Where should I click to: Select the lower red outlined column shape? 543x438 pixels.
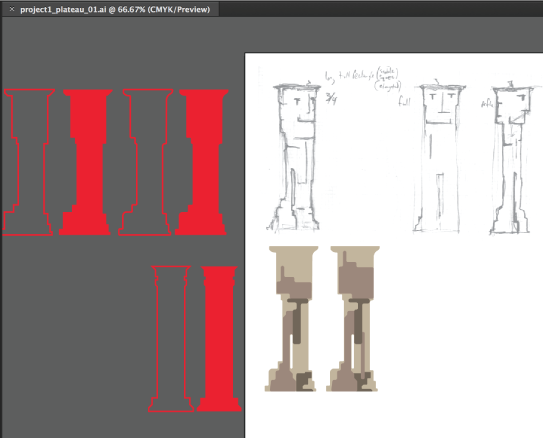(x=171, y=339)
